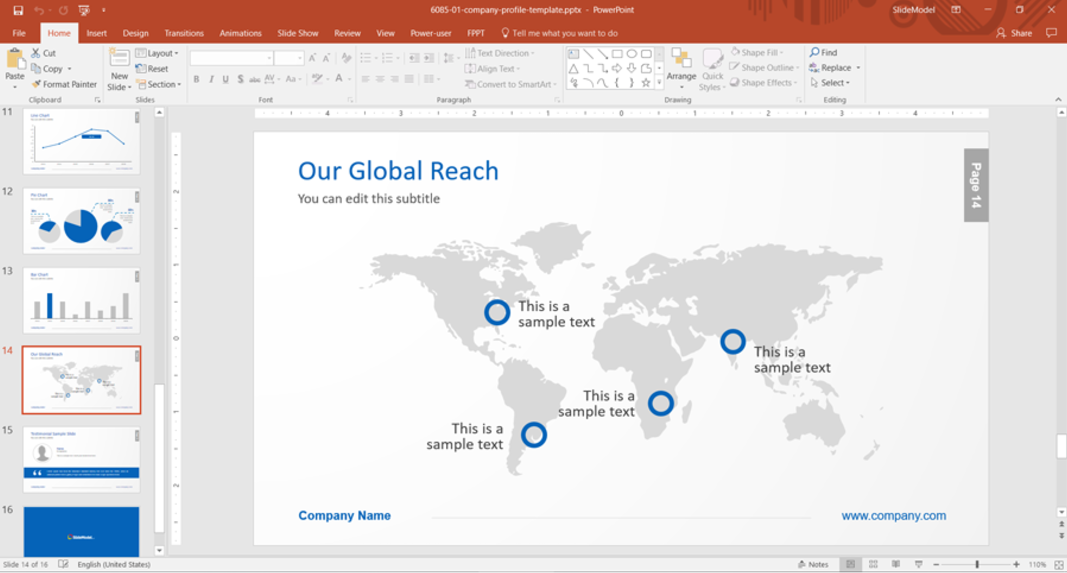The height and width of the screenshot is (573, 1067).
Task: Open Slide Sorter view from status bar
Action: click(873, 565)
